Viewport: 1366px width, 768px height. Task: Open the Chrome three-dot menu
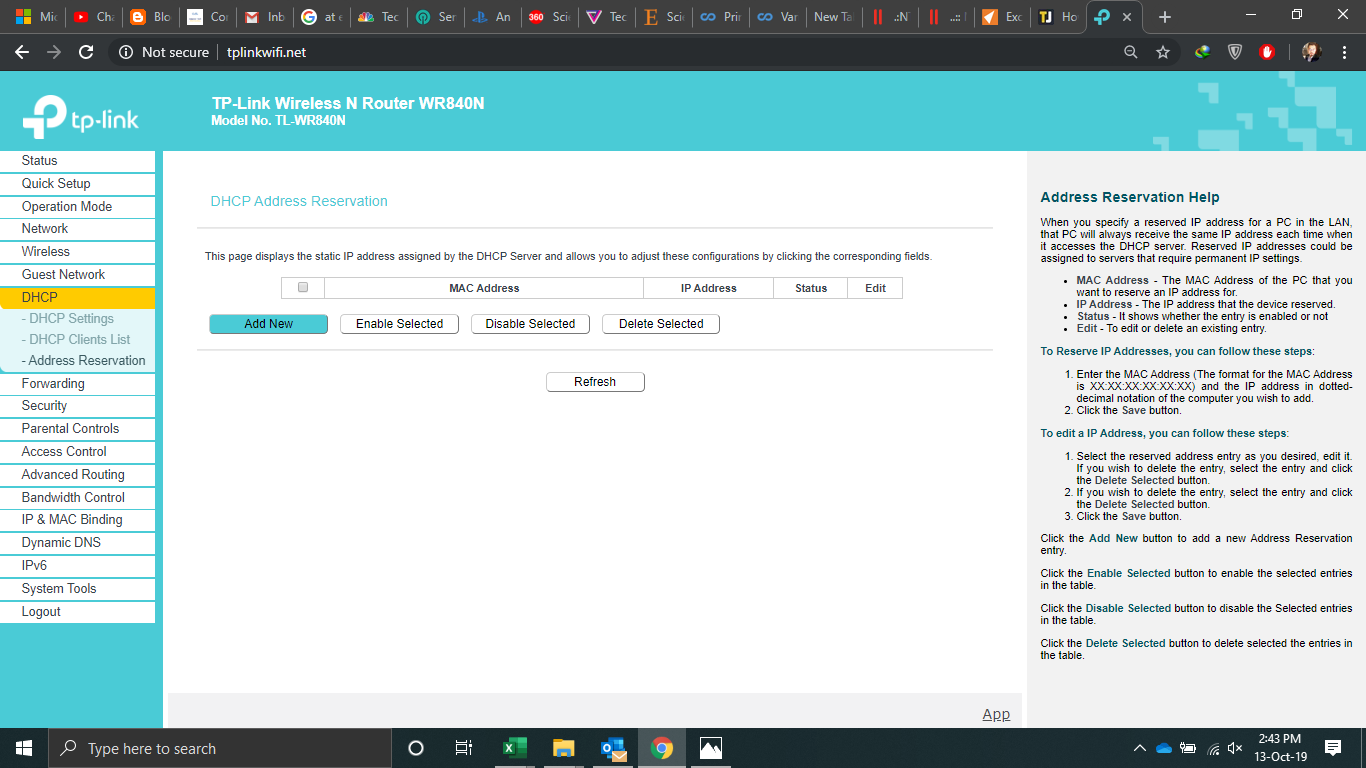(x=1344, y=52)
